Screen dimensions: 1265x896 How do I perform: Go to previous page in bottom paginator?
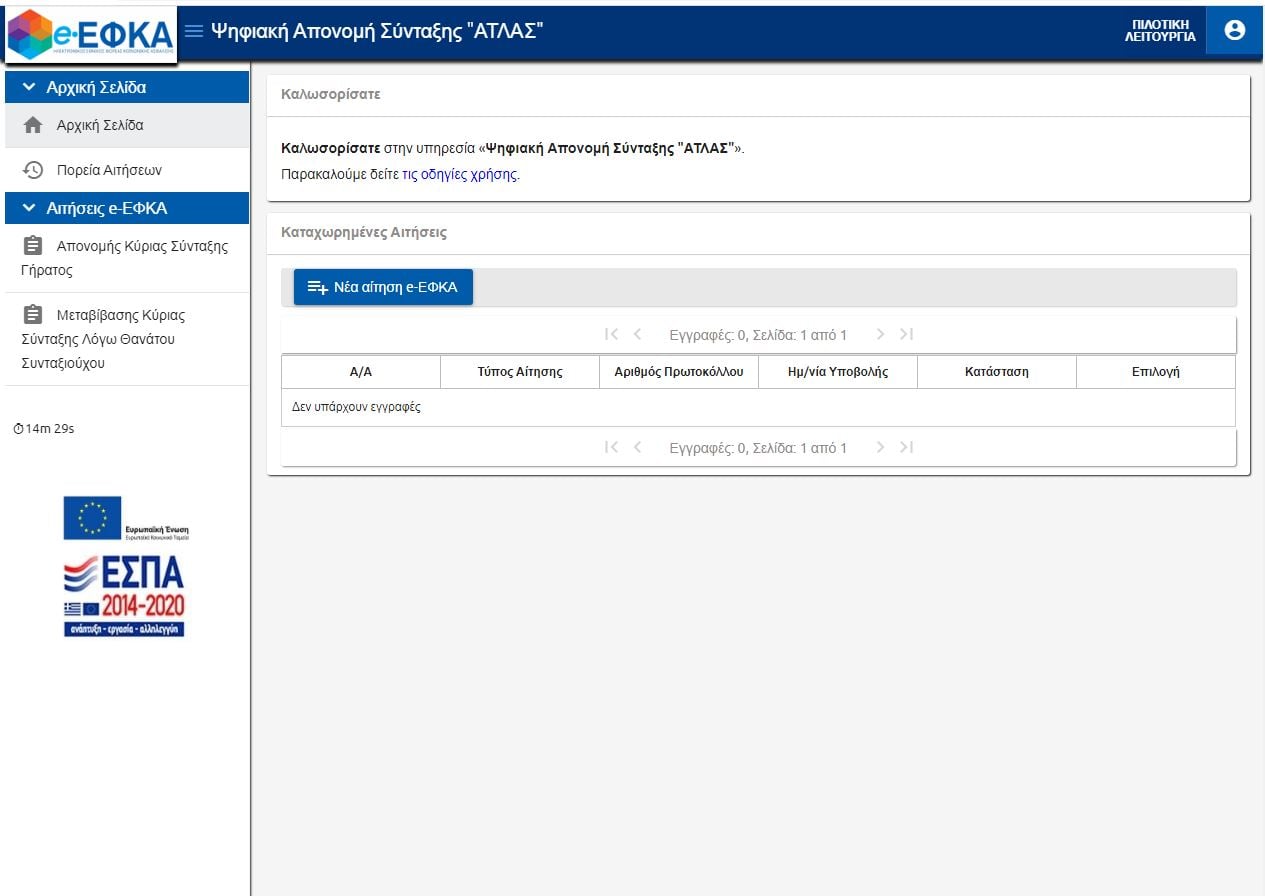pos(638,447)
